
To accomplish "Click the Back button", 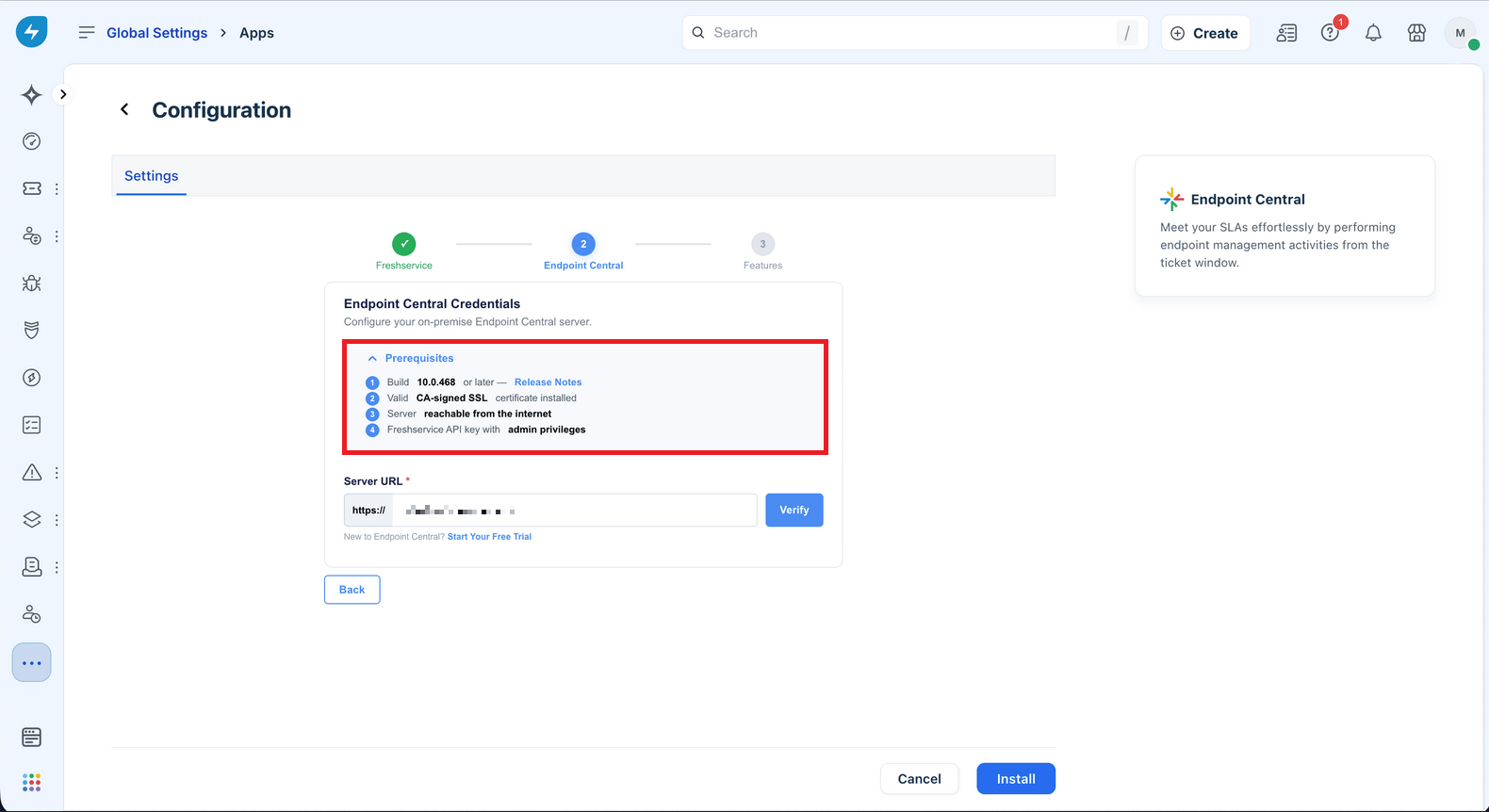I will pos(352,590).
